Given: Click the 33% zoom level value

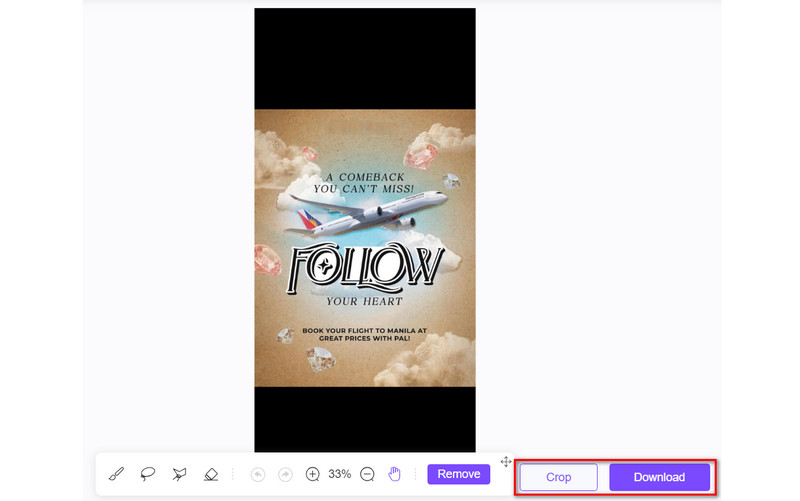Looking at the screenshot, I should (340, 474).
